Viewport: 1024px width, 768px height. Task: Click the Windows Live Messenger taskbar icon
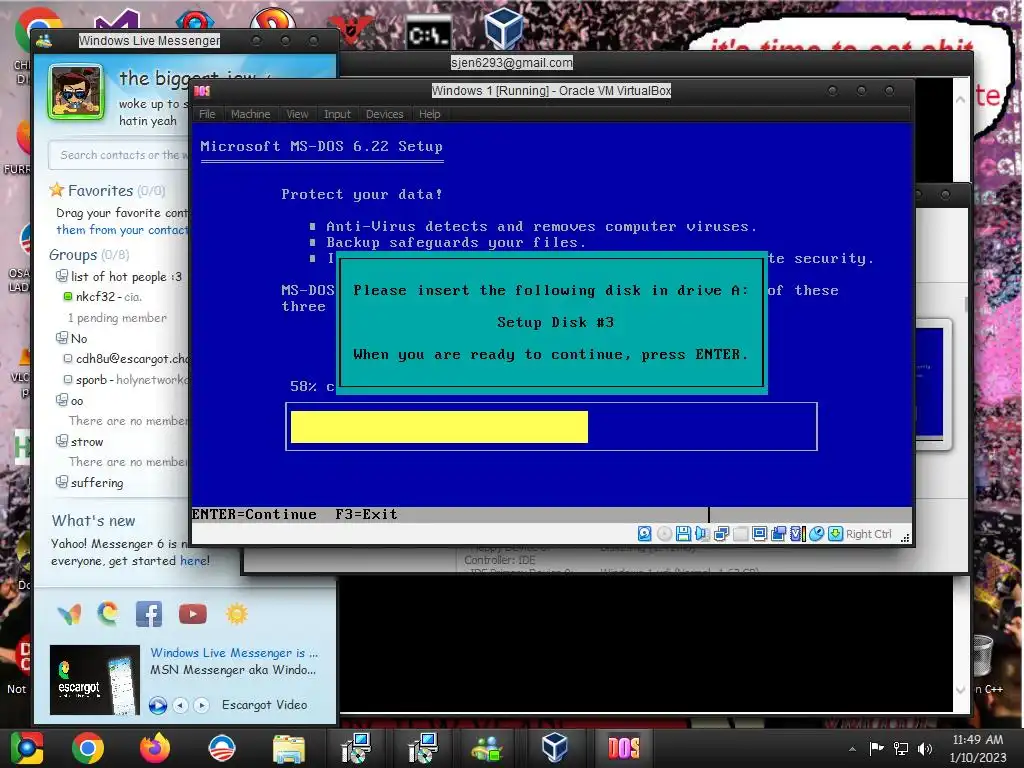click(x=487, y=748)
